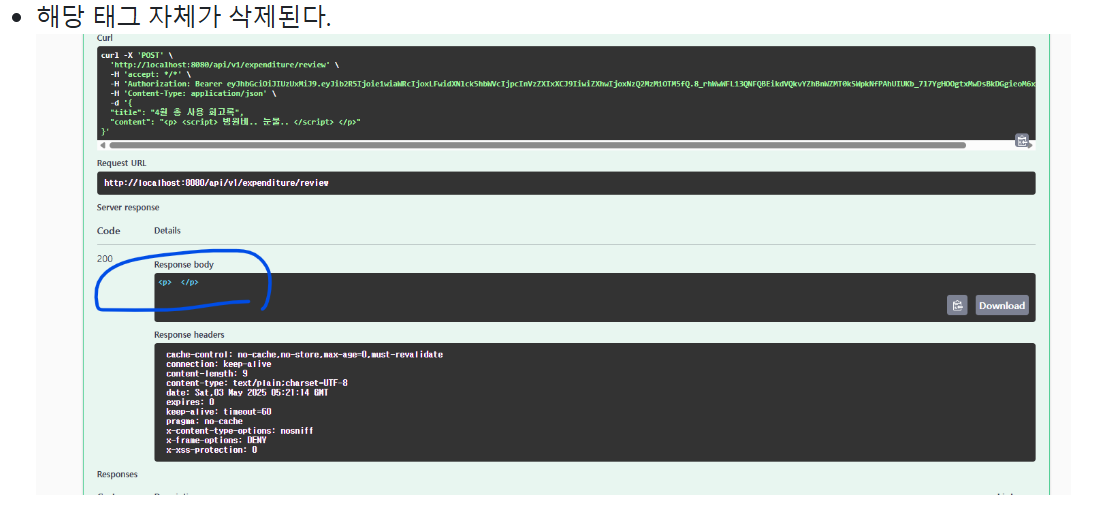Click the "Curl" section label
The height and width of the screenshot is (510, 1095).
click(x=105, y=38)
